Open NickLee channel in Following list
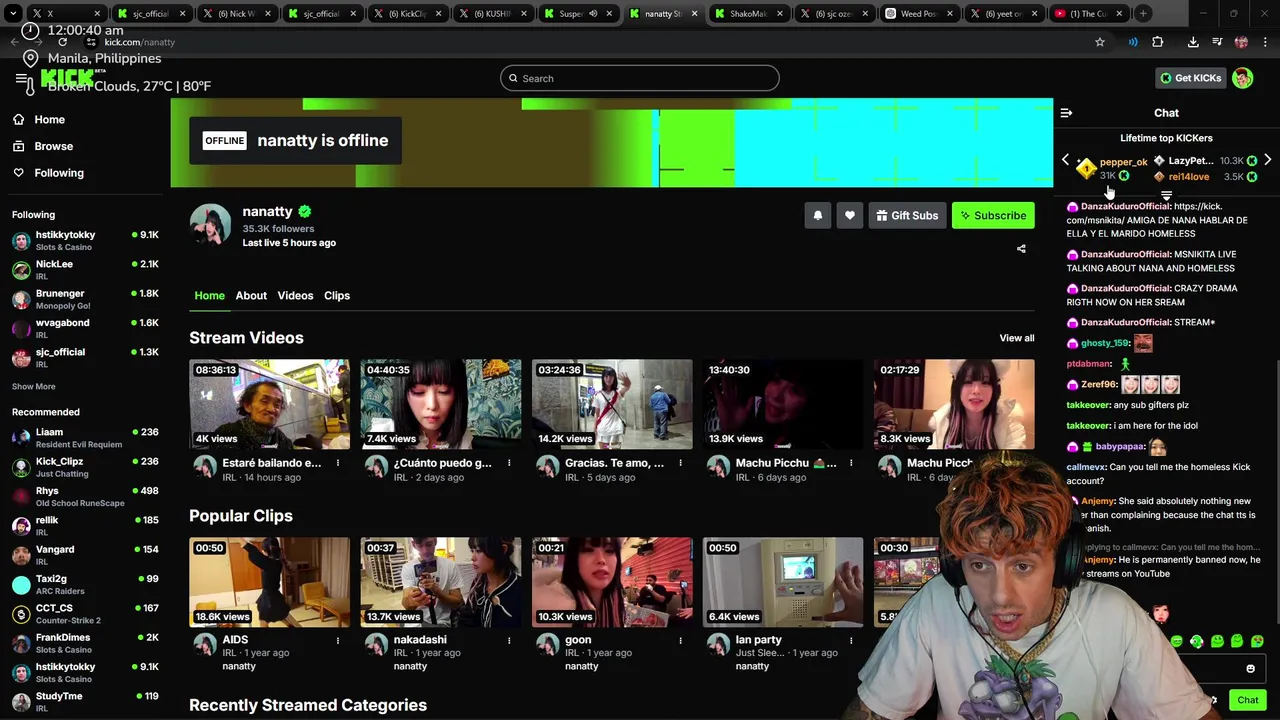Screen dimensions: 1280x720 [x=85, y=270]
